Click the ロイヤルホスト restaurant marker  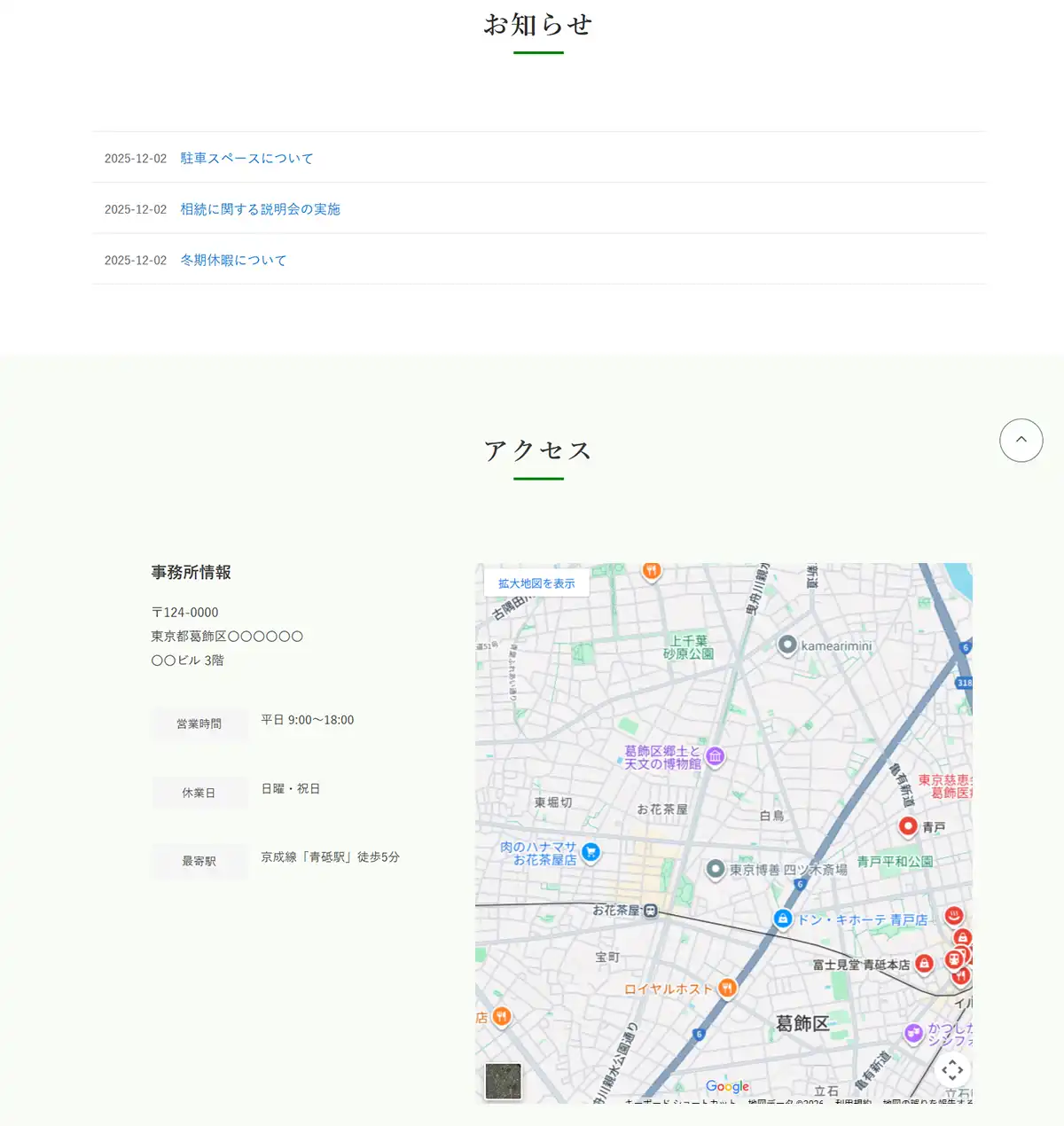727,989
